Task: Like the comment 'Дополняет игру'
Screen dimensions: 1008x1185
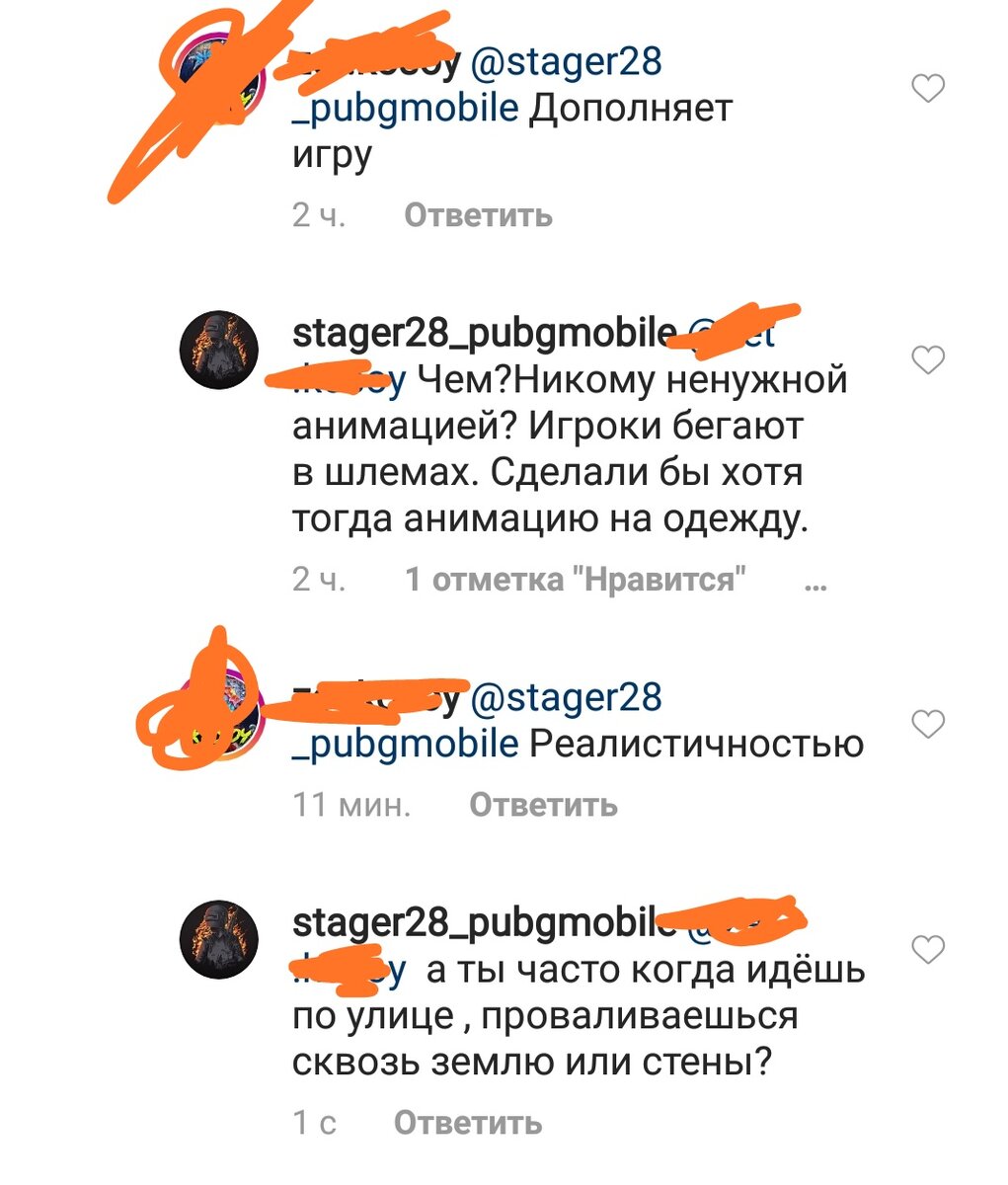Action: pyautogui.click(x=928, y=90)
